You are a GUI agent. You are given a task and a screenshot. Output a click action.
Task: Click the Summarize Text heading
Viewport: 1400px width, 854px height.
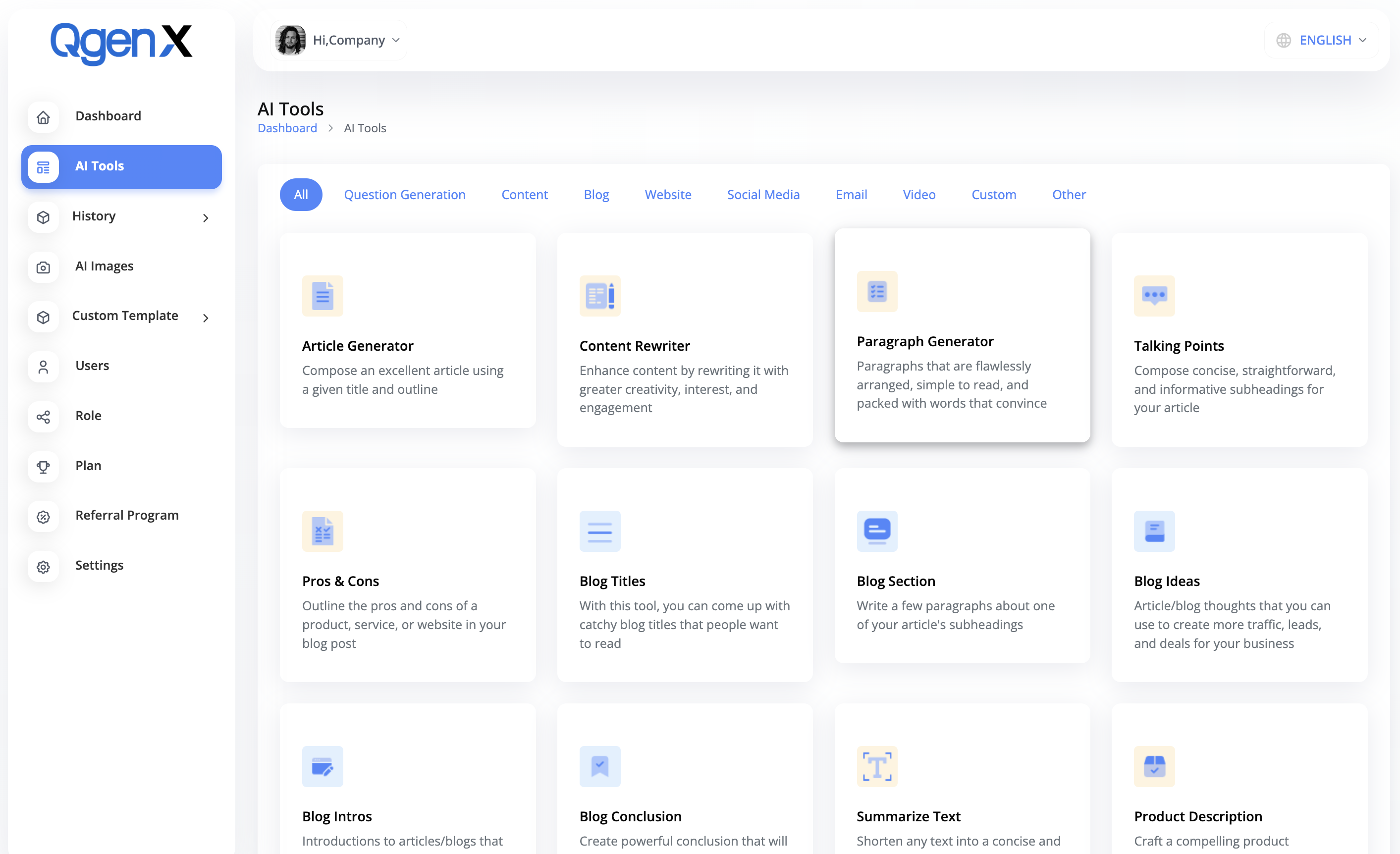(x=908, y=816)
